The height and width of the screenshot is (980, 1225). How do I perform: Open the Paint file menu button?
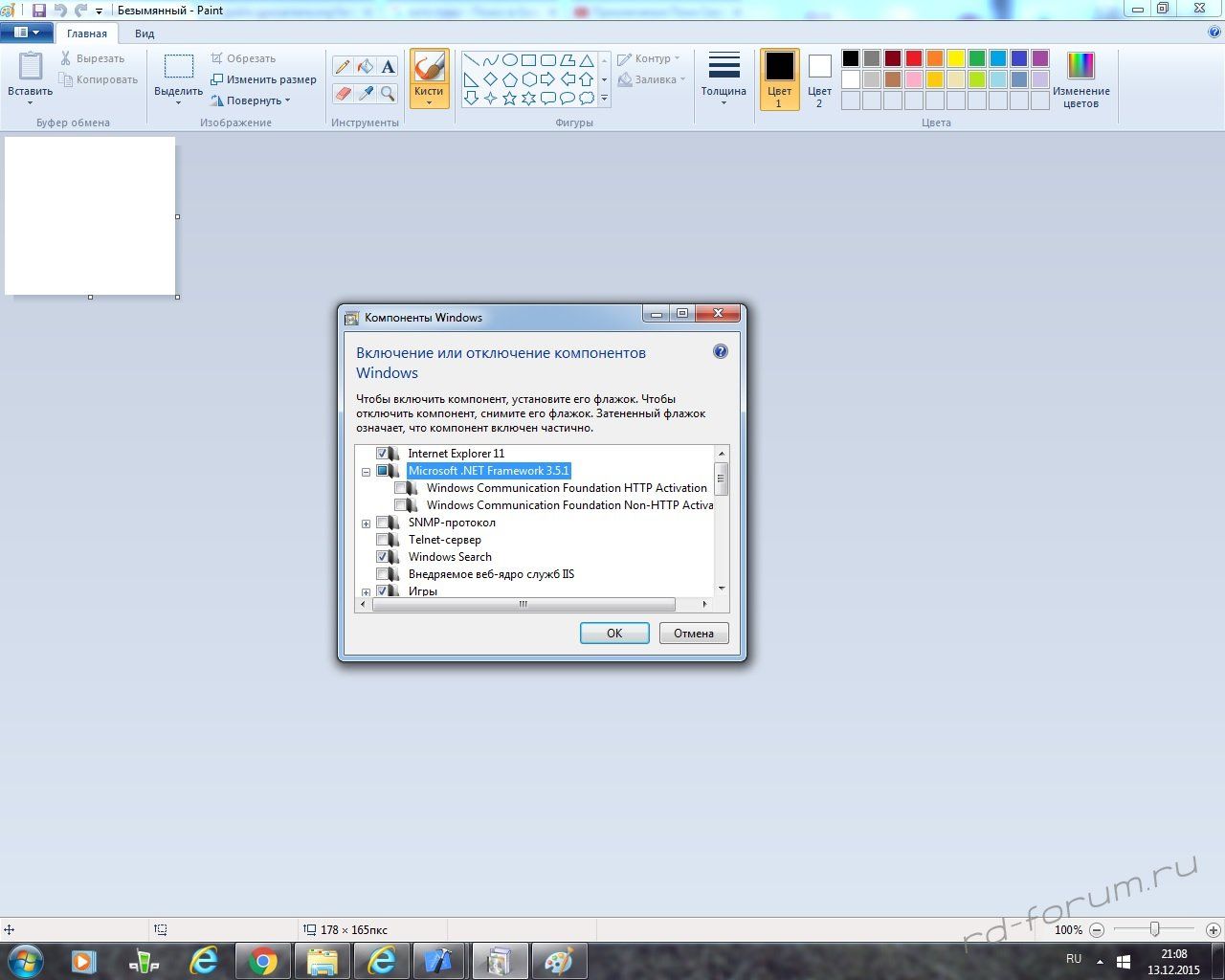pyautogui.click(x=27, y=33)
